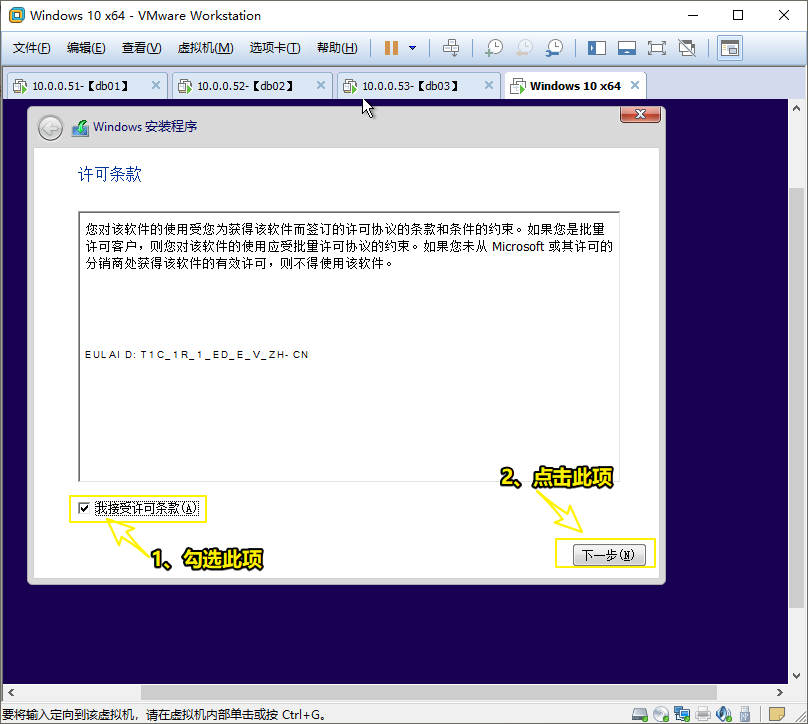The width and height of the screenshot is (808, 724).
Task: Open the power options dropdown arrow
Action: coord(412,48)
